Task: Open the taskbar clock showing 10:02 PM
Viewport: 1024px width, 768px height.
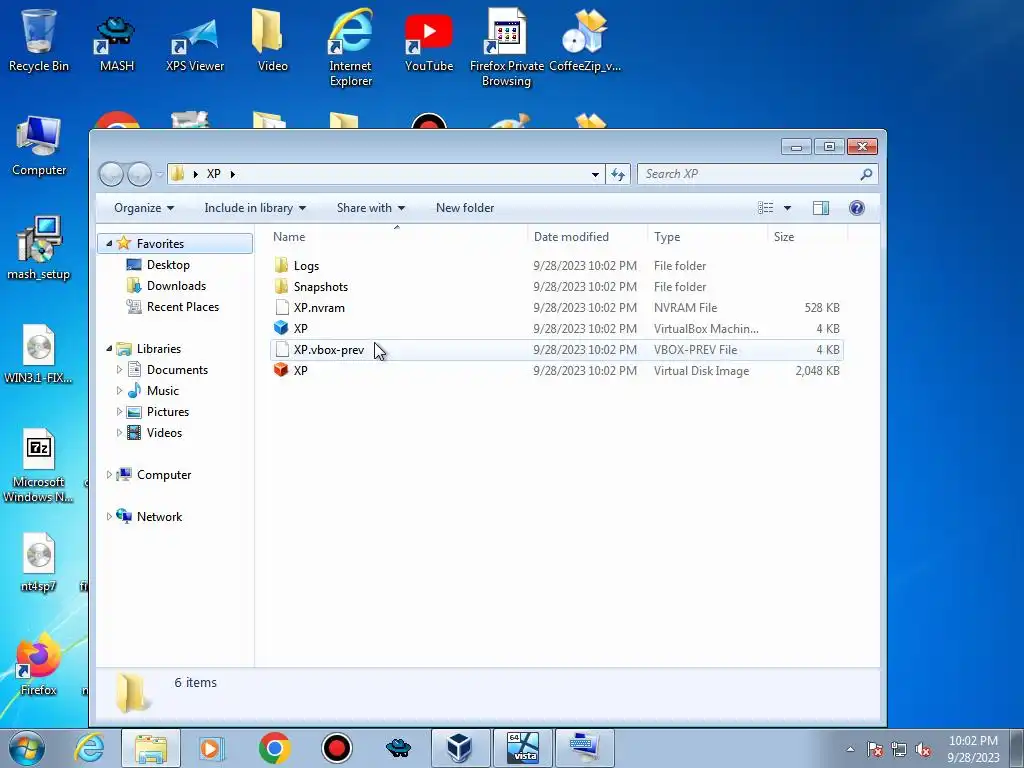Action: click(x=973, y=749)
